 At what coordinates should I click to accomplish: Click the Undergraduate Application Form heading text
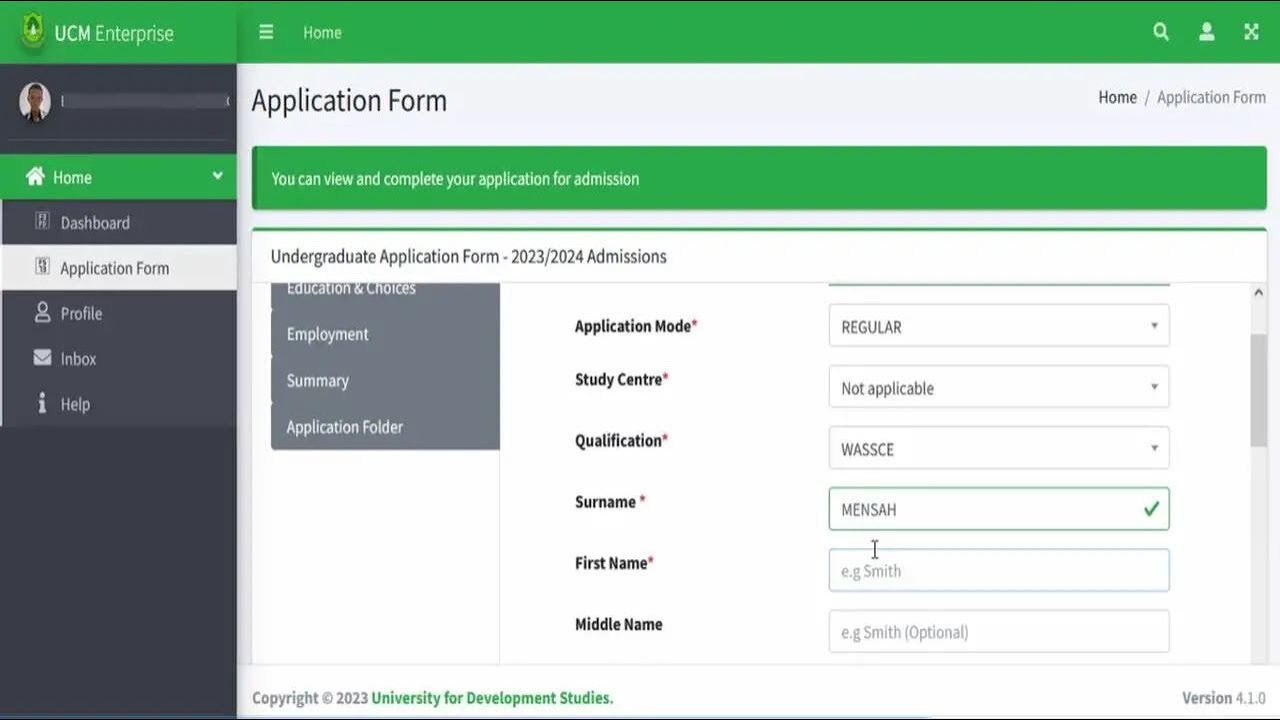[x=468, y=256]
